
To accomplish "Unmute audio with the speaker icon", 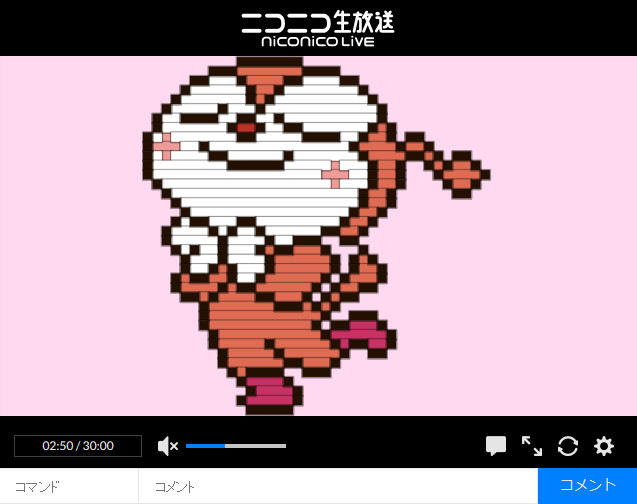I will 168,446.
